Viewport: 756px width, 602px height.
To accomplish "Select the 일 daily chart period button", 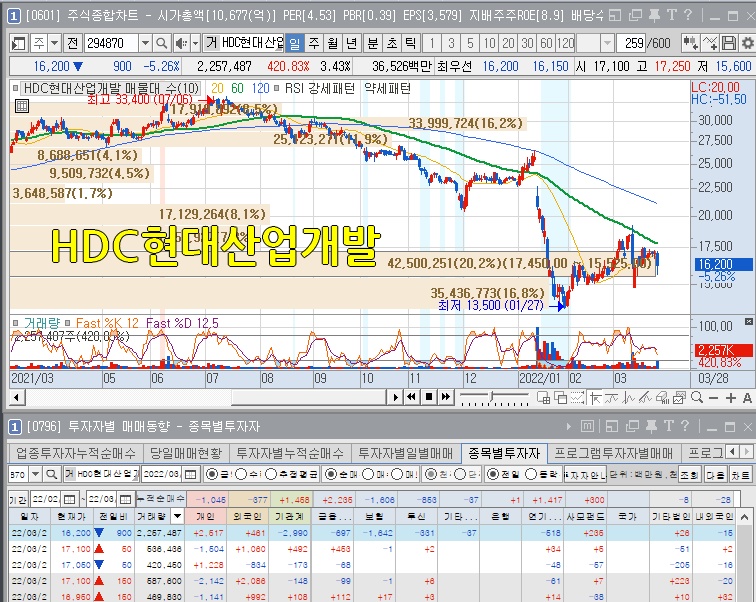I will (295, 43).
